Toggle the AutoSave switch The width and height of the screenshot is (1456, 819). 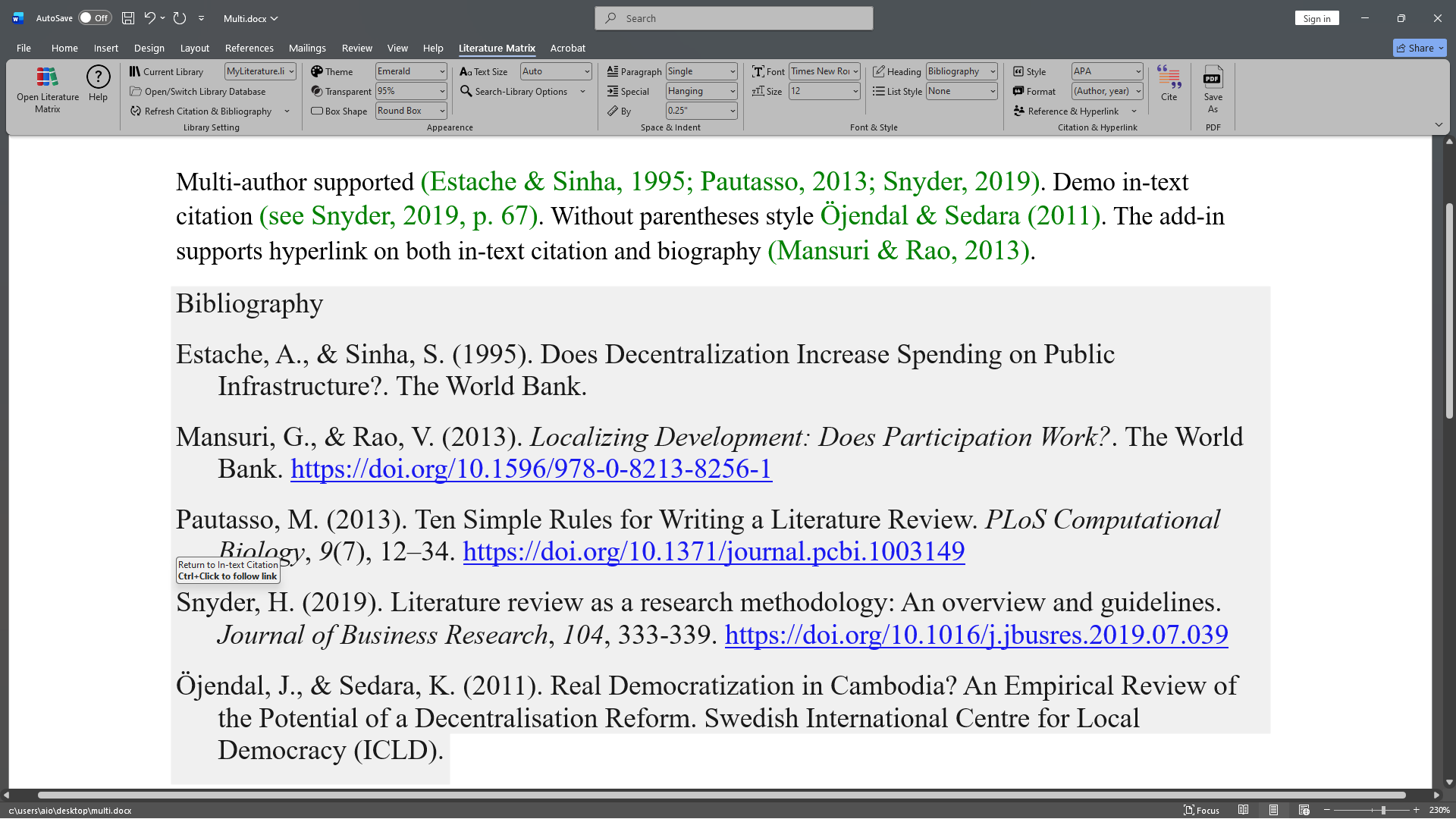(x=95, y=18)
